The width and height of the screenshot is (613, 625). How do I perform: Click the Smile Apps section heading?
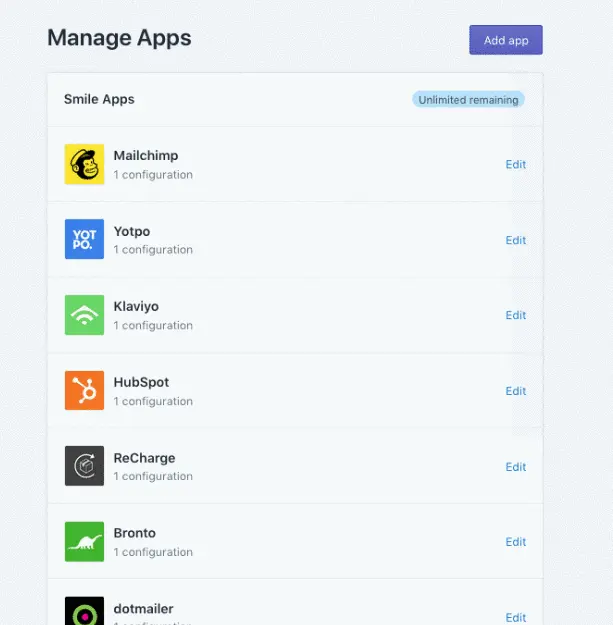pos(99,99)
